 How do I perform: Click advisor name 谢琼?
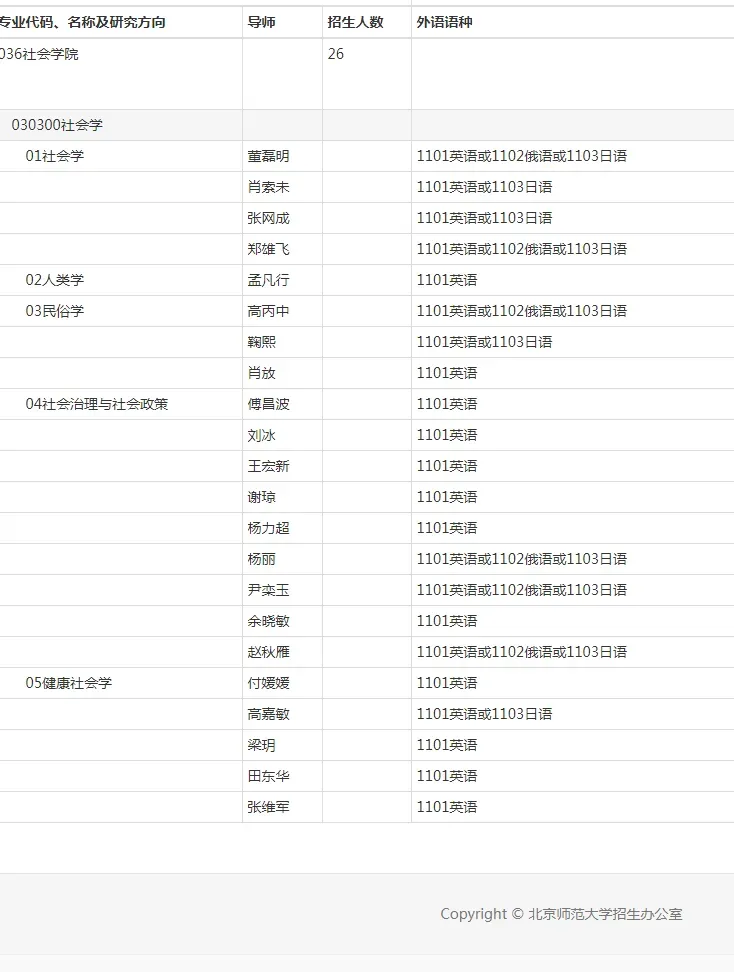tap(262, 497)
